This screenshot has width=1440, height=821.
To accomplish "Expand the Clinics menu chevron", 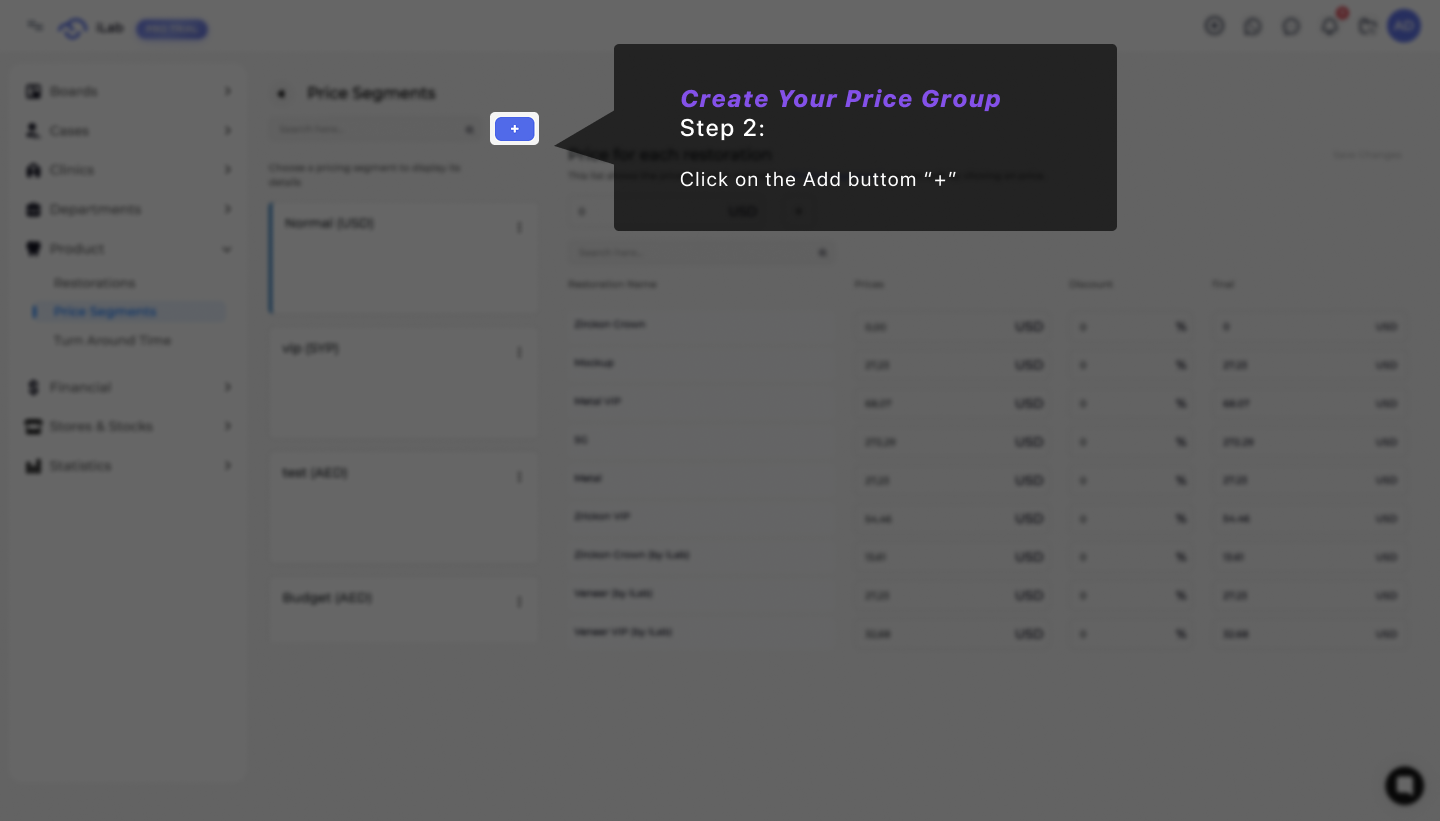I will click(x=228, y=170).
